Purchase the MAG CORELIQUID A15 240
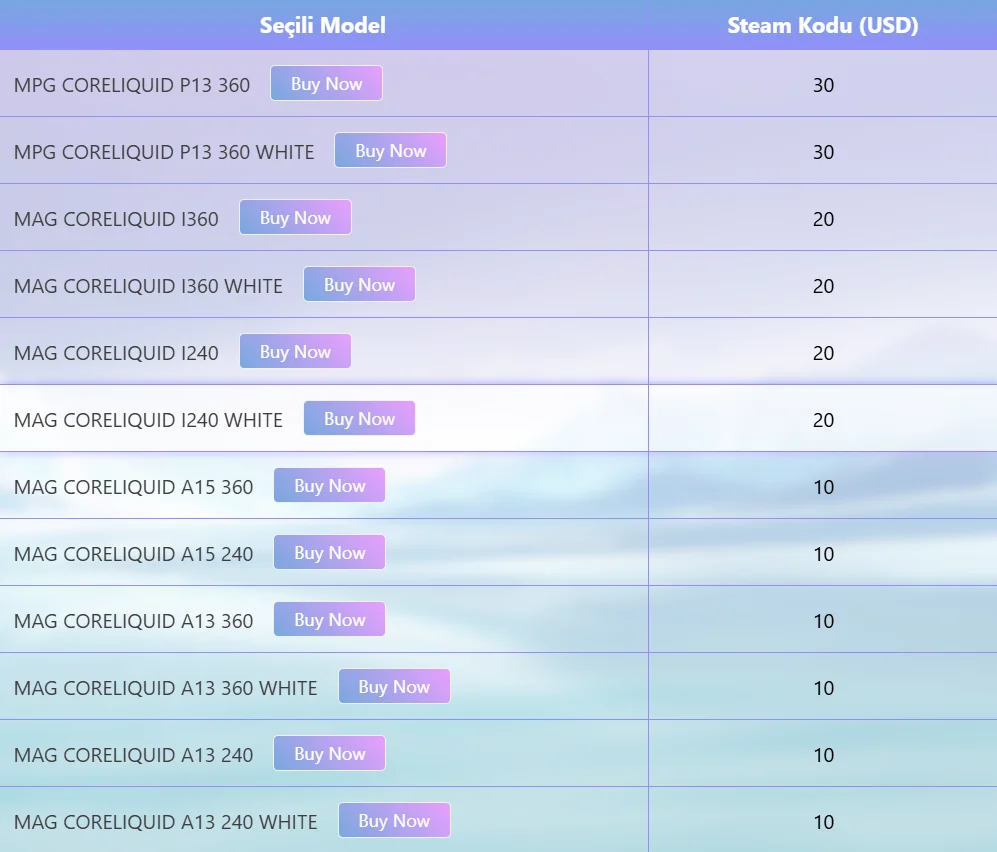The image size is (997, 852). click(329, 553)
